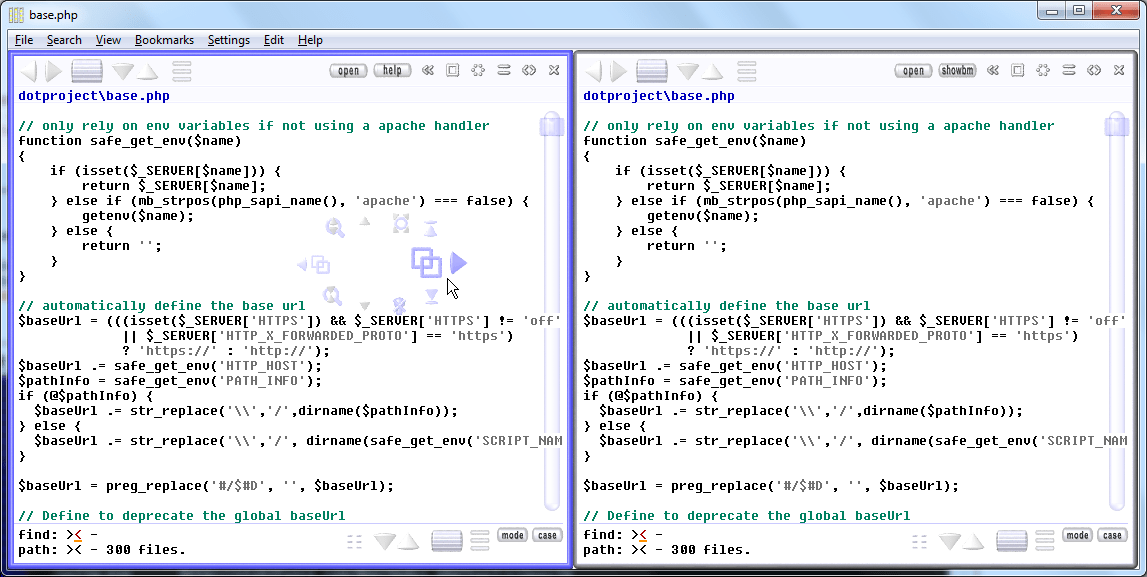Click the up cone icon in right pane toolbar
Viewport: 1147px width, 577px height.
[x=712, y=72]
